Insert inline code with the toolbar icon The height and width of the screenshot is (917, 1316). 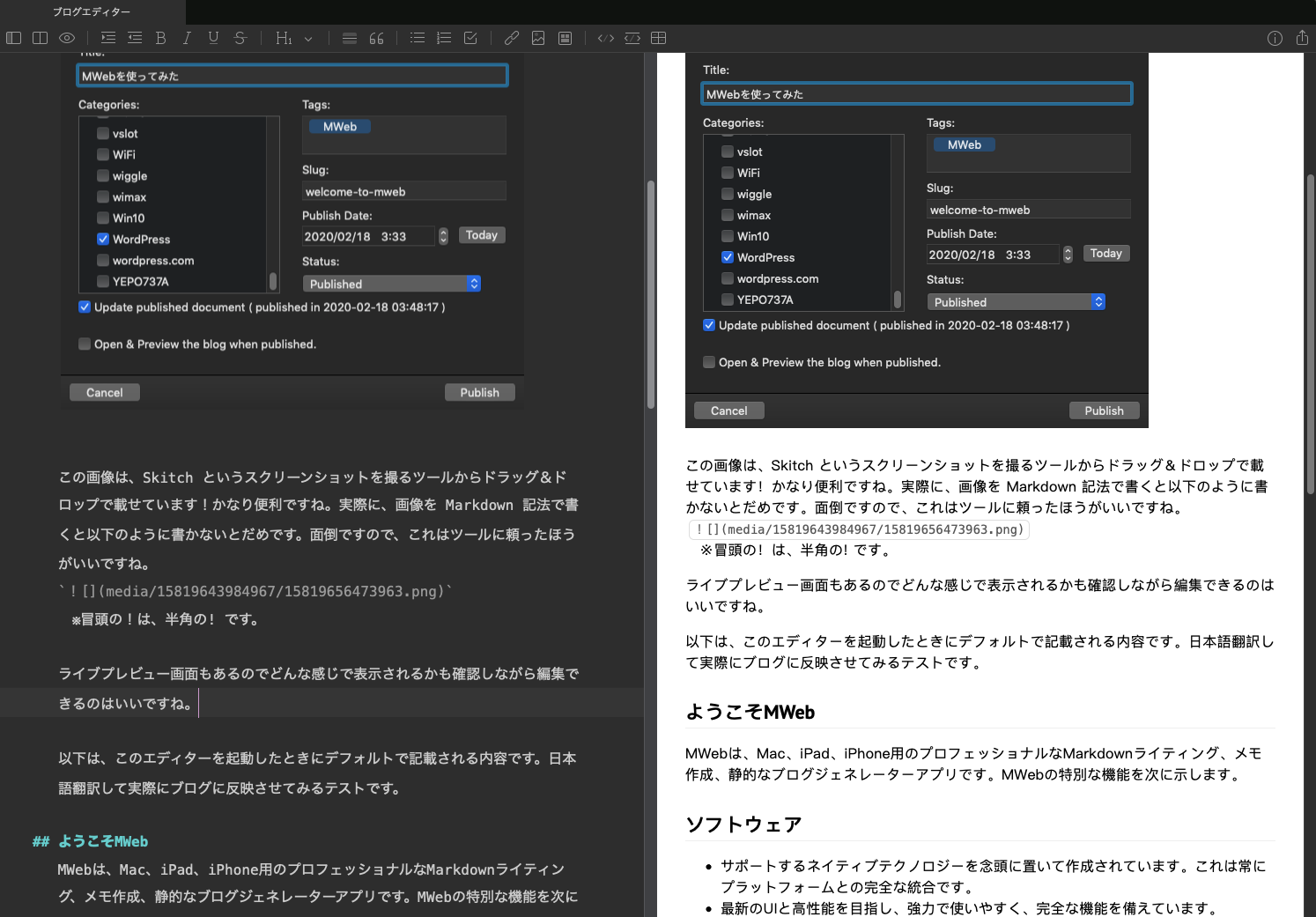point(605,38)
